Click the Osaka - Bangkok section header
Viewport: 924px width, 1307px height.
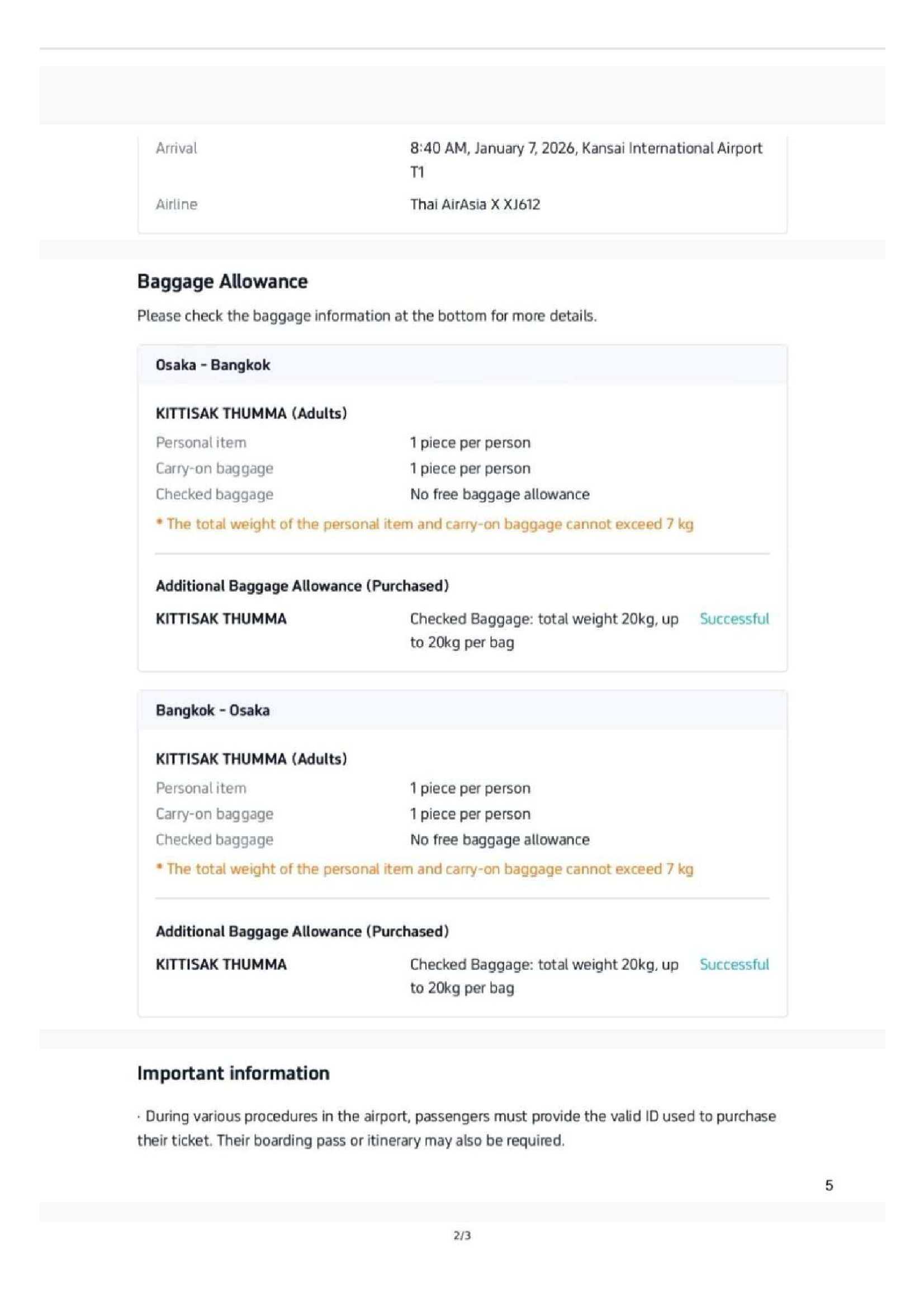click(x=212, y=365)
